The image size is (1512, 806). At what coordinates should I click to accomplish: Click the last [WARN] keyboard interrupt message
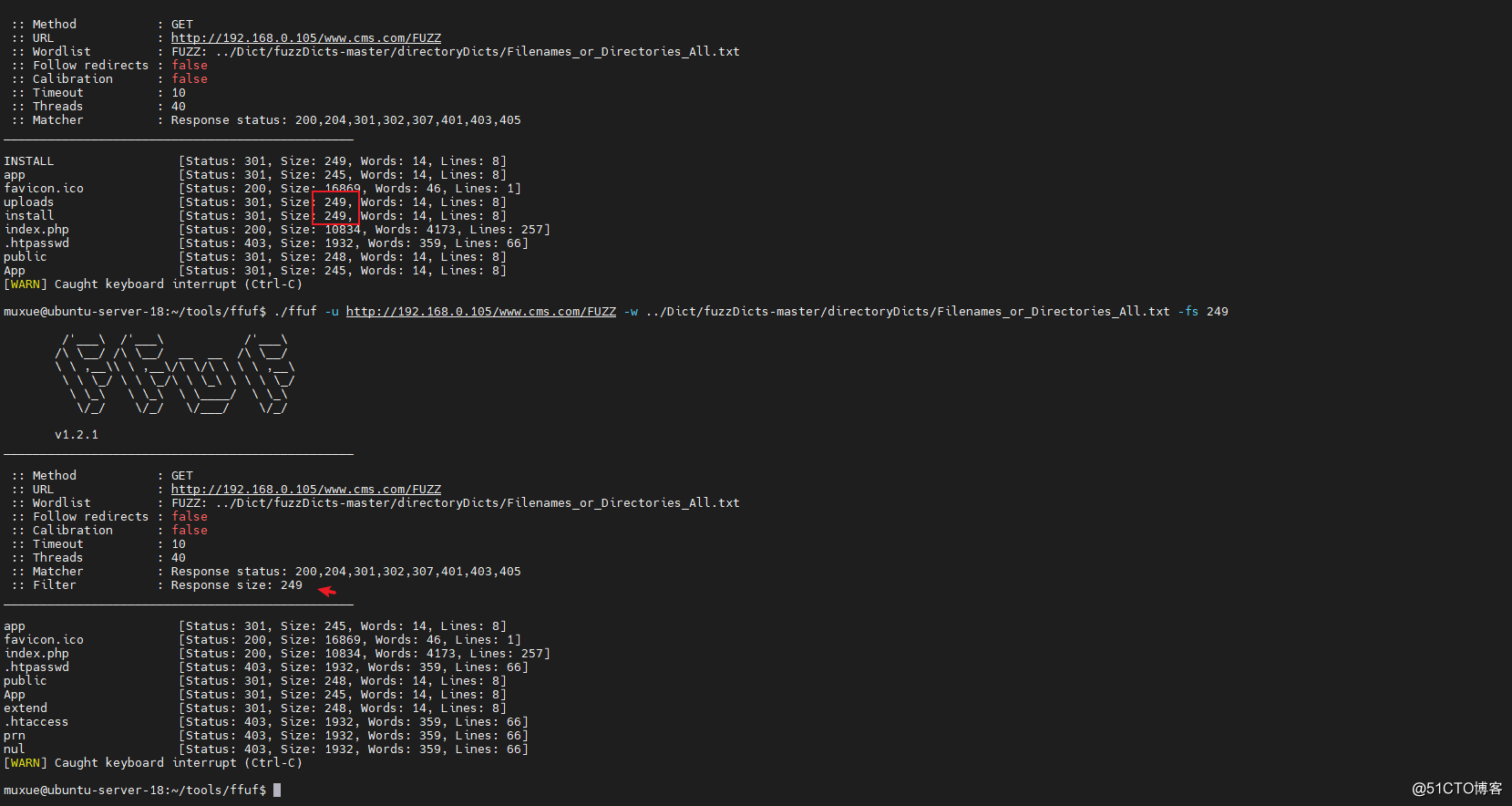(x=153, y=763)
